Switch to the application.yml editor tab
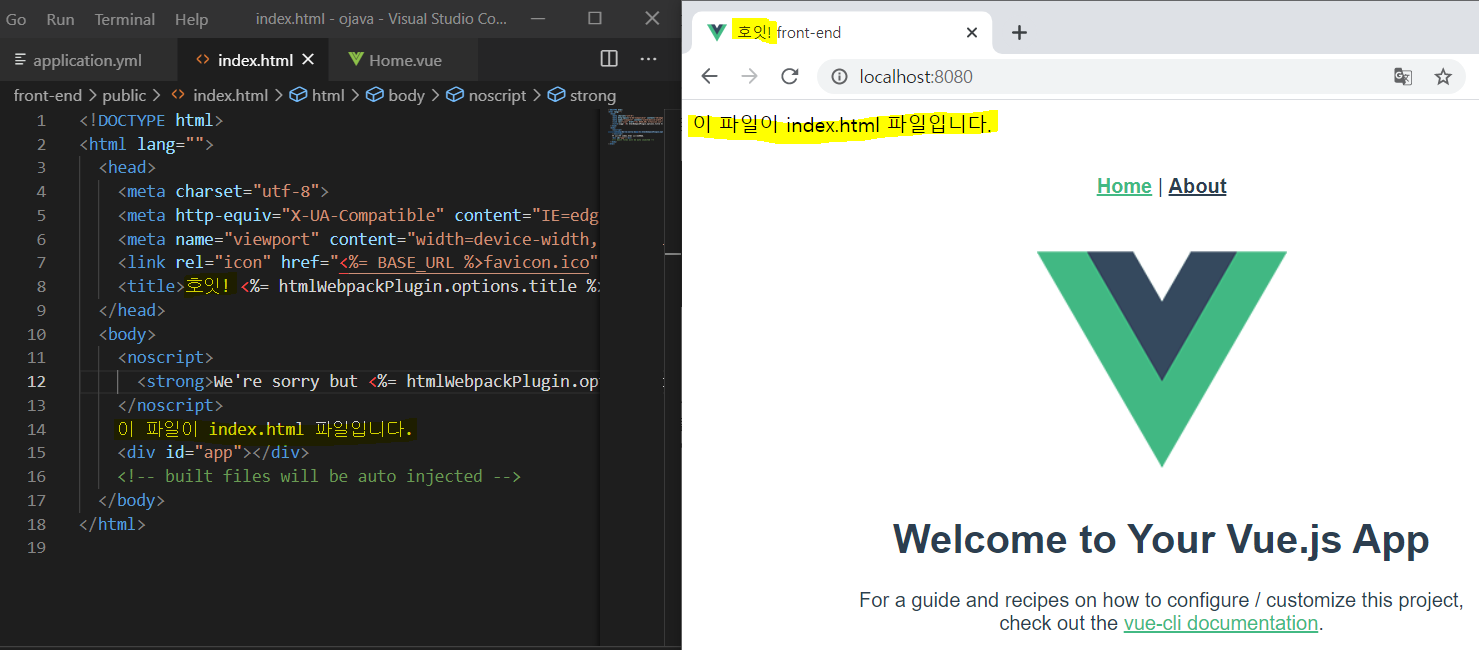1479x650 pixels. [88, 60]
